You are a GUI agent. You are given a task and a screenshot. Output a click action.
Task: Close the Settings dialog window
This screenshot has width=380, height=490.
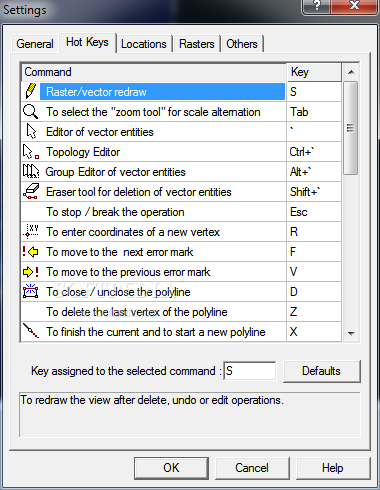pyautogui.click(x=354, y=6)
